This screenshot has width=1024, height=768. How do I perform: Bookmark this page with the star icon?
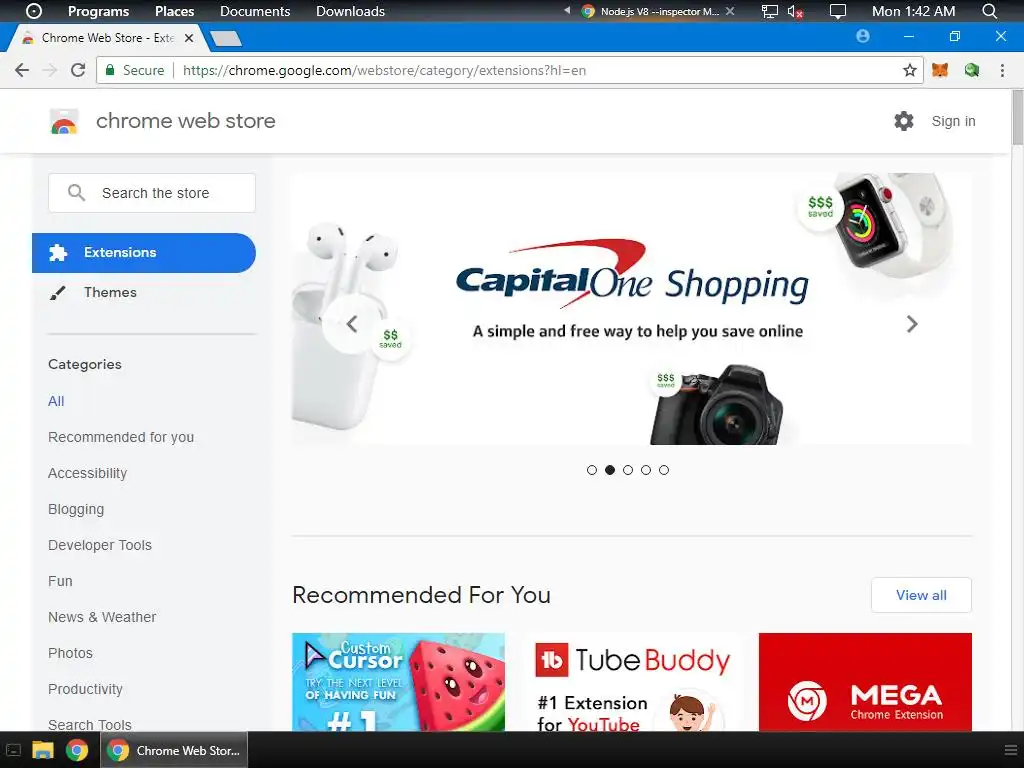pos(909,70)
